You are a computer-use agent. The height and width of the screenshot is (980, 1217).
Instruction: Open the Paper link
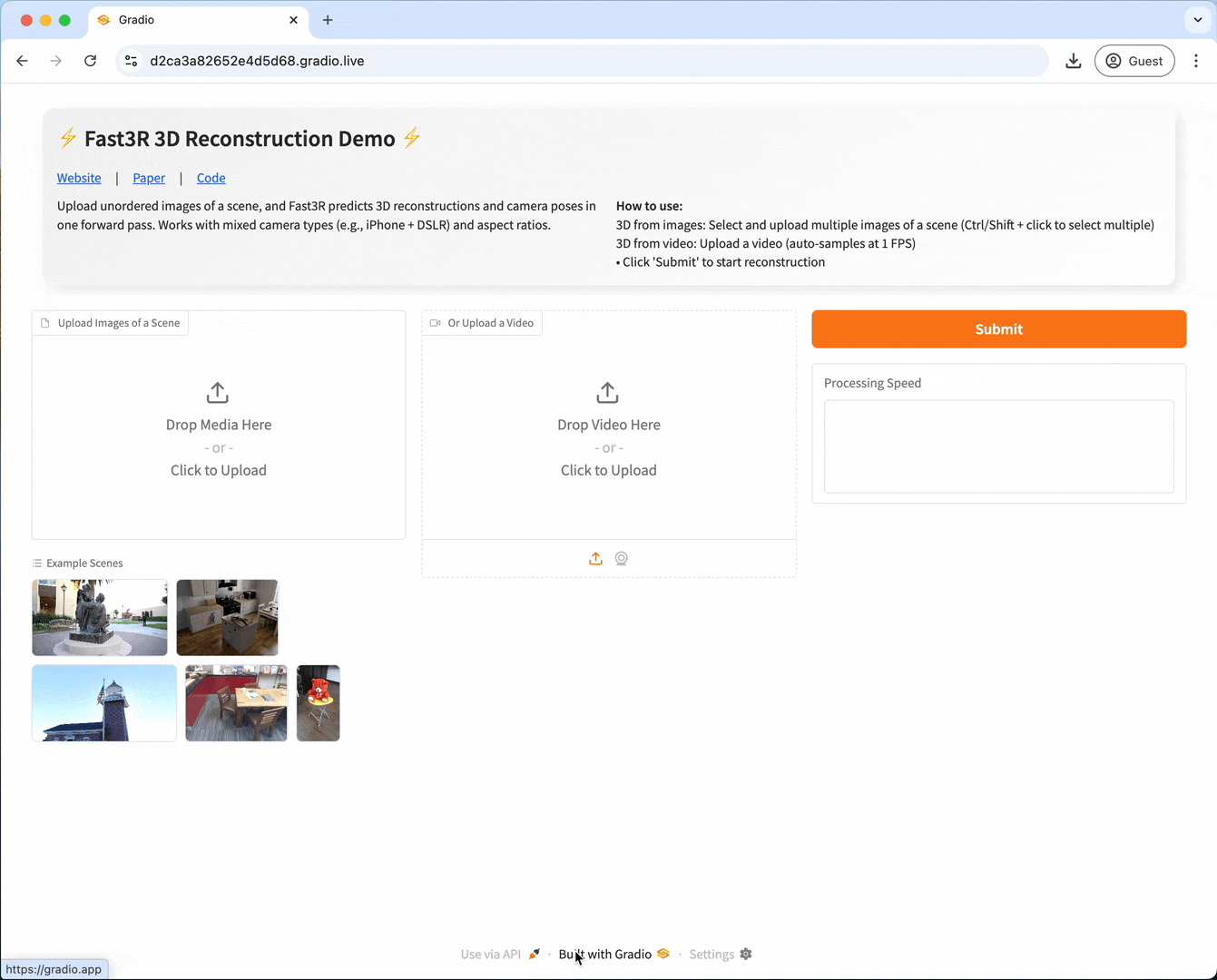pyautogui.click(x=149, y=178)
